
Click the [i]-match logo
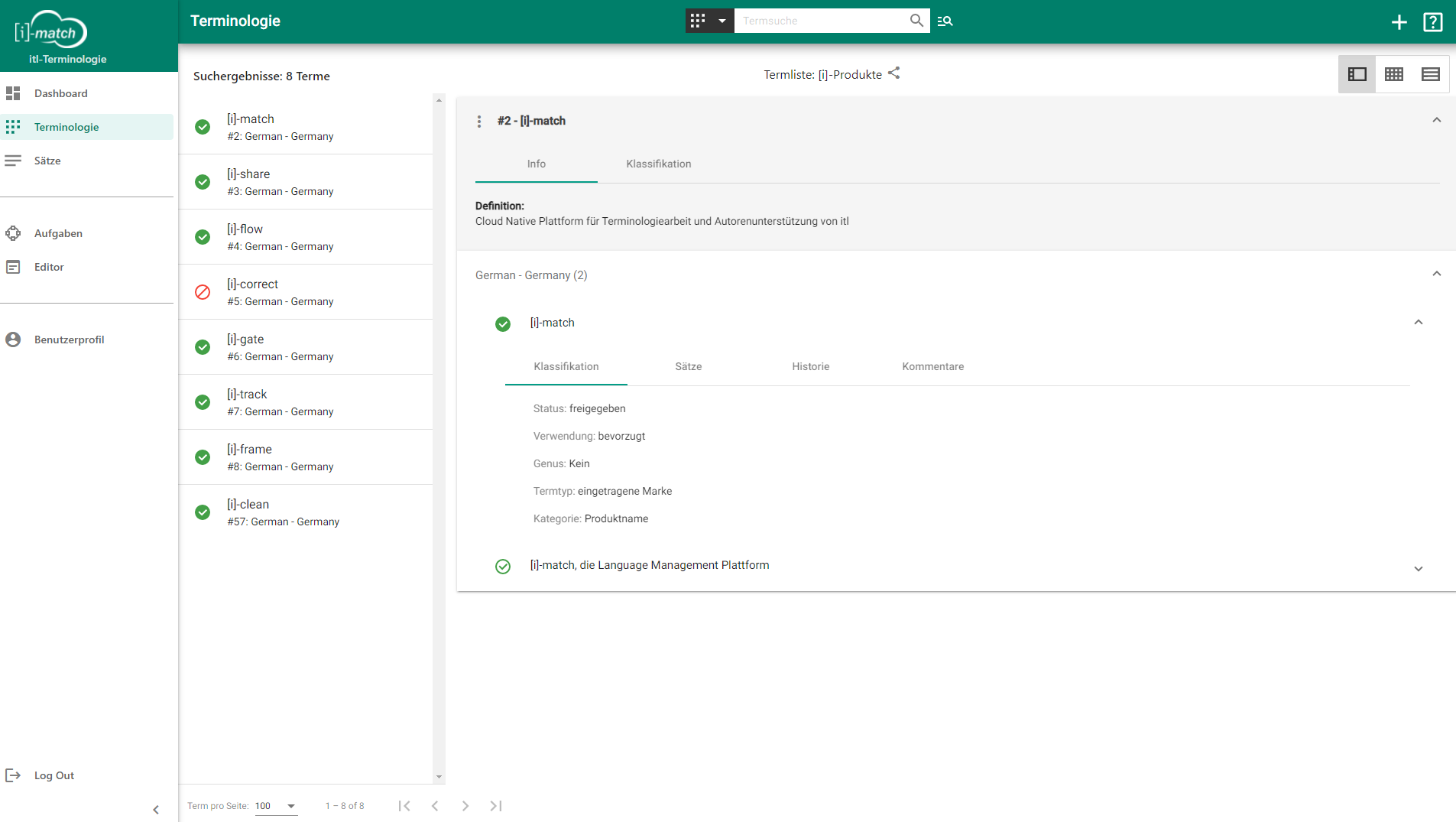coord(50,30)
